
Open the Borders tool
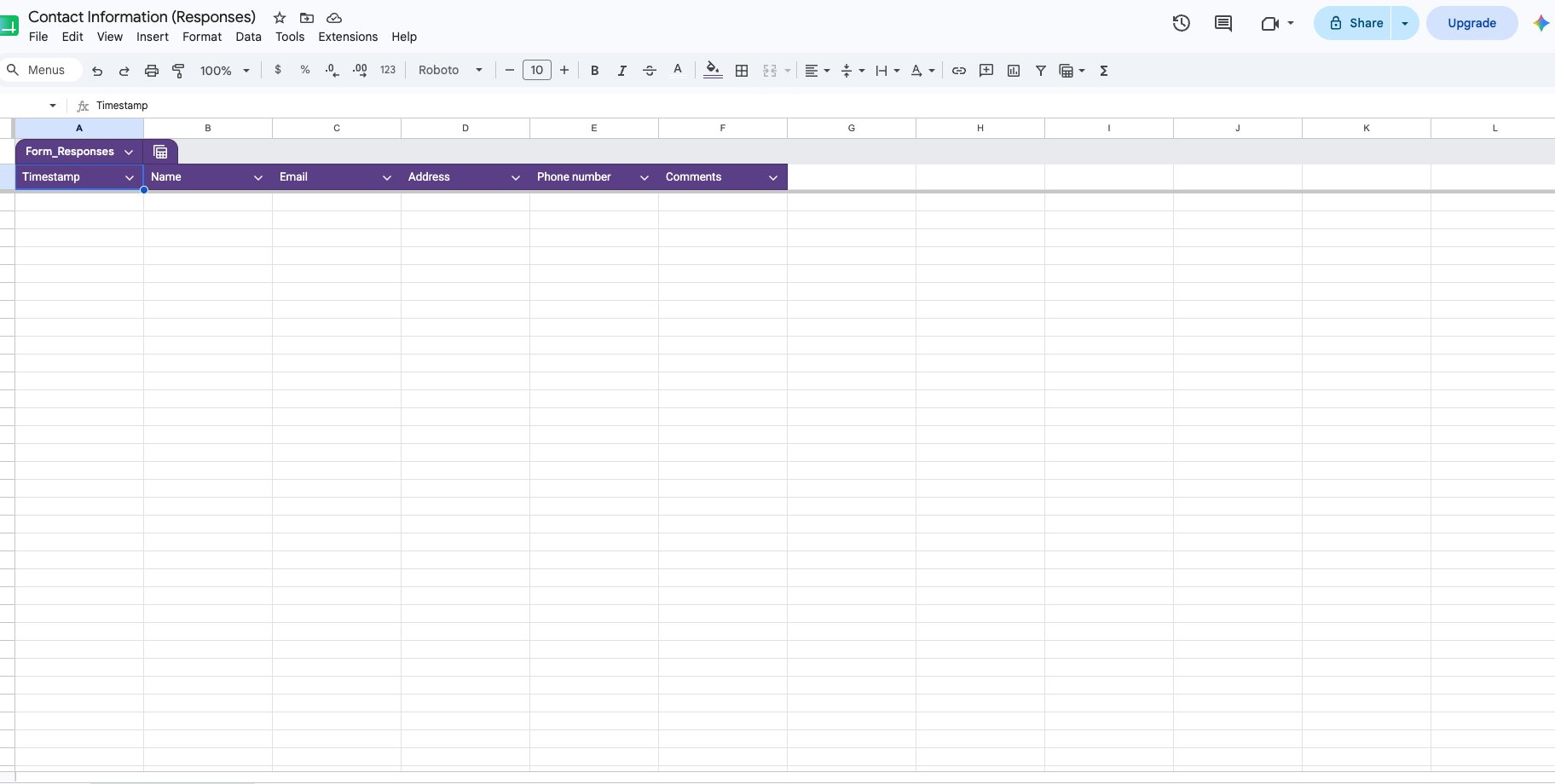[742, 71]
